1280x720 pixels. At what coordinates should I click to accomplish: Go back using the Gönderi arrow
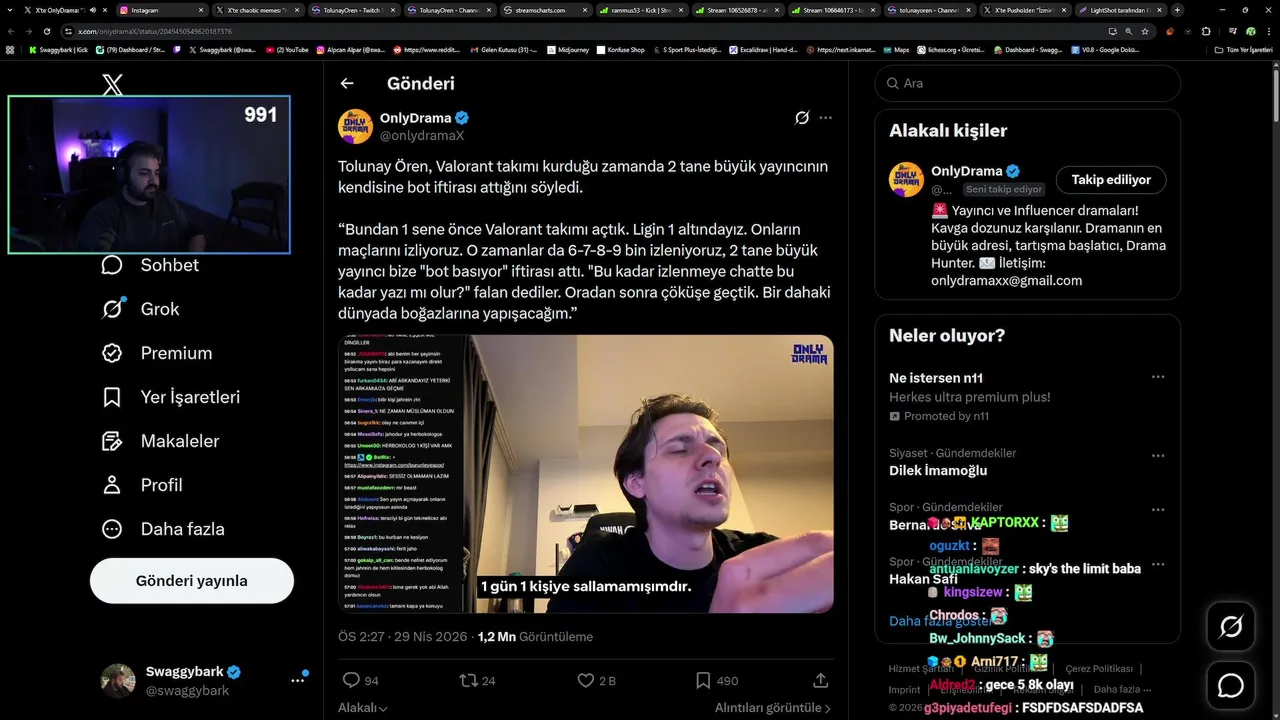(347, 84)
